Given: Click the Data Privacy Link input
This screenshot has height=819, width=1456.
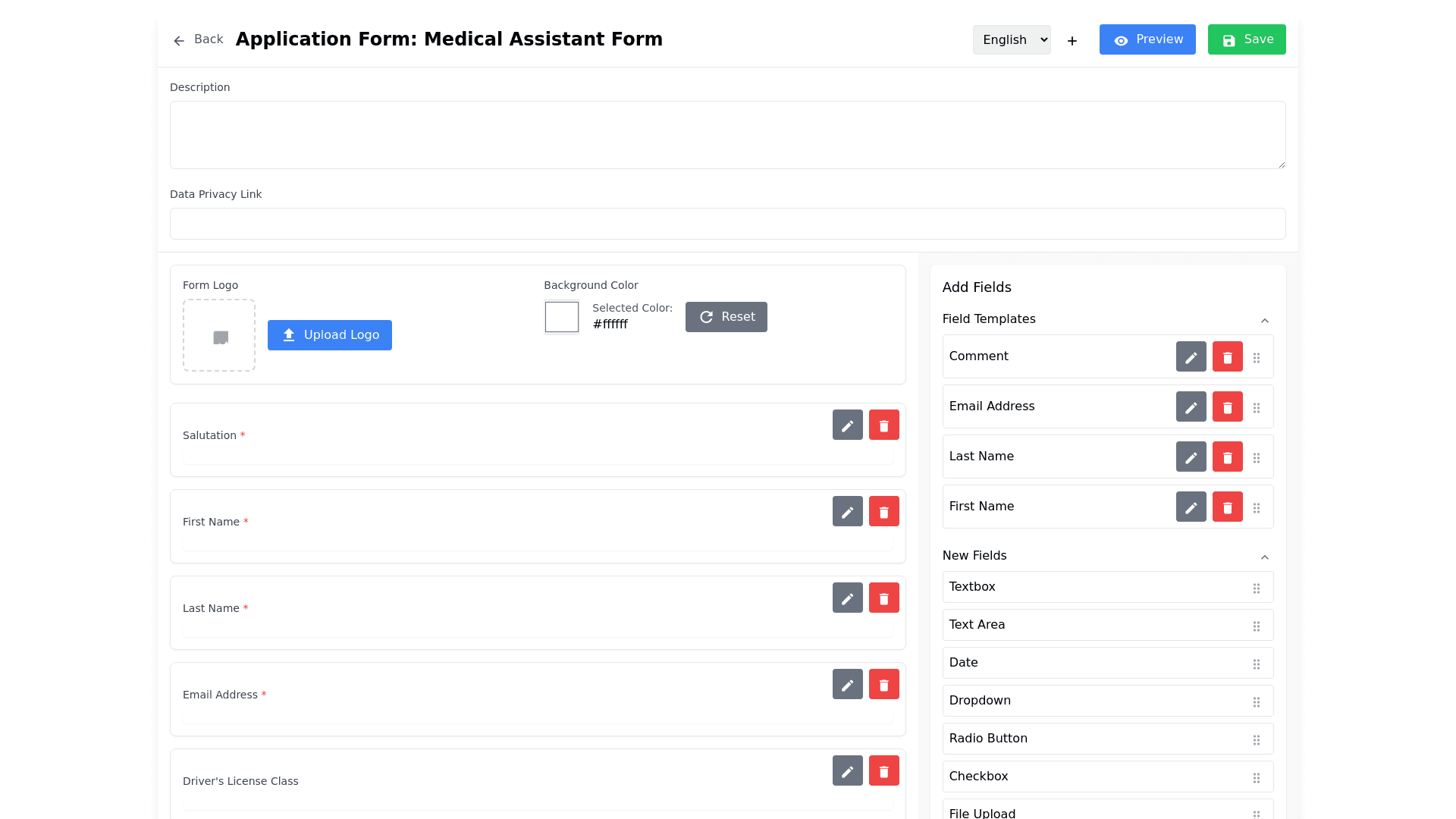Looking at the screenshot, I should point(727,224).
